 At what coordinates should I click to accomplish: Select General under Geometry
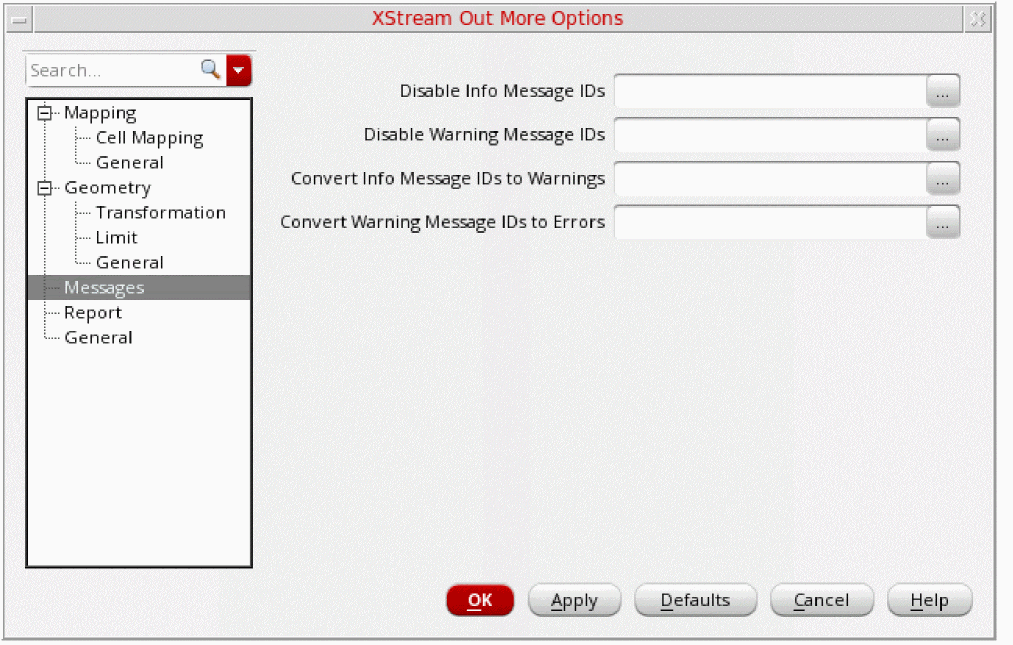click(129, 263)
